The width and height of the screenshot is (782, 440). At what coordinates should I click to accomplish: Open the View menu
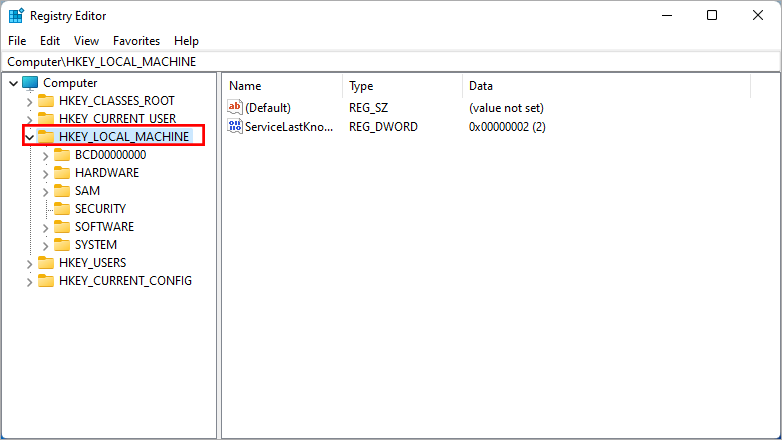click(86, 41)
